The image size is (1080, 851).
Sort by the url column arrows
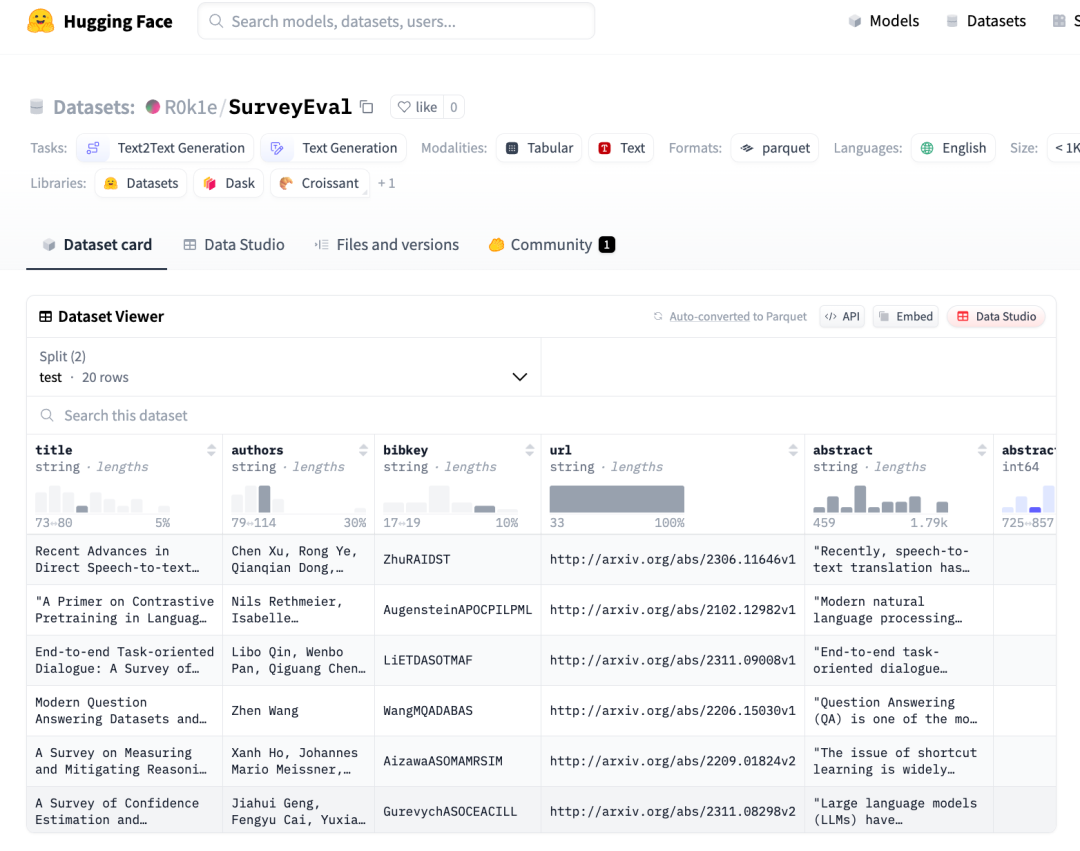click(793, 450)
